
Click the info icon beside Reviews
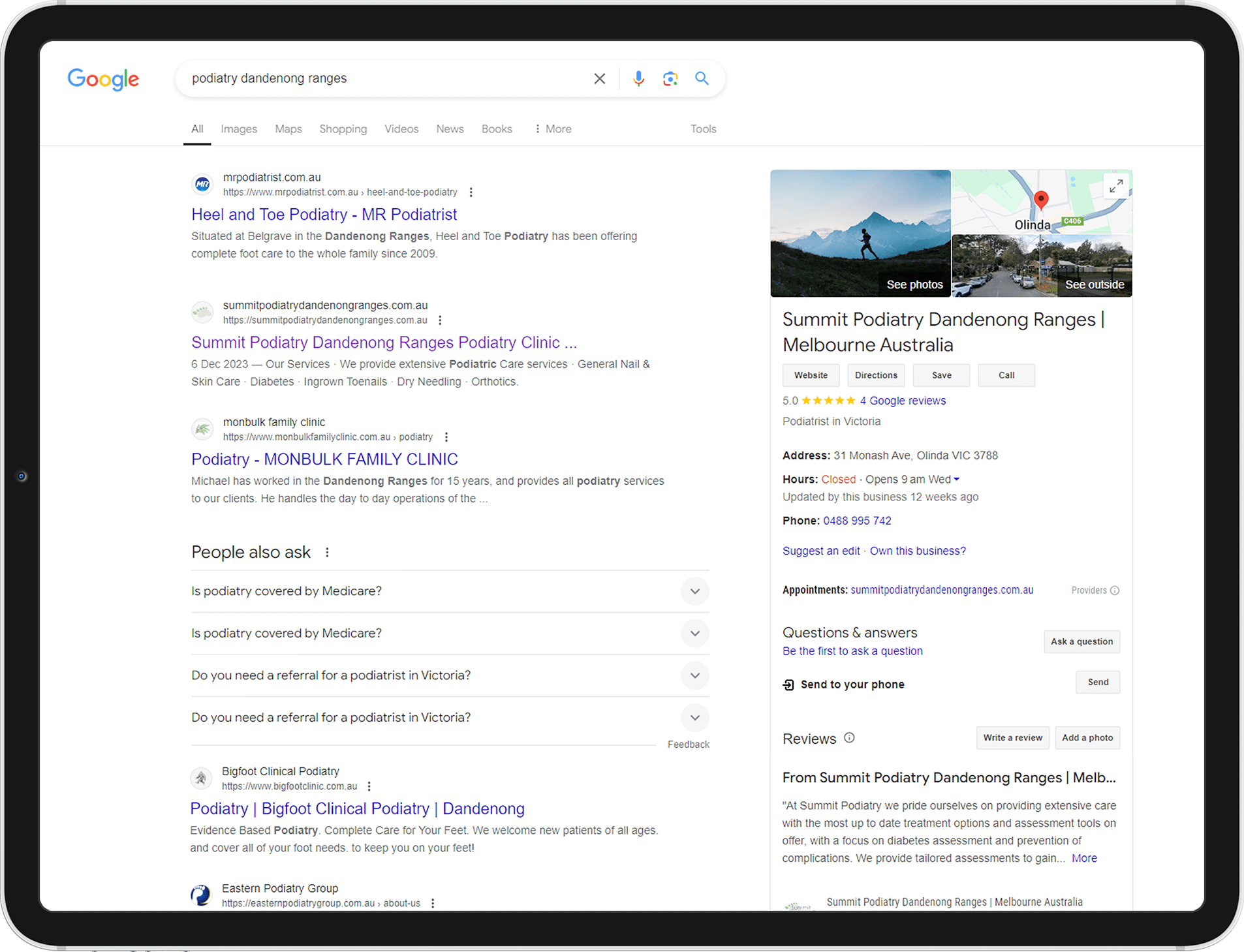(x=849, y=738)
